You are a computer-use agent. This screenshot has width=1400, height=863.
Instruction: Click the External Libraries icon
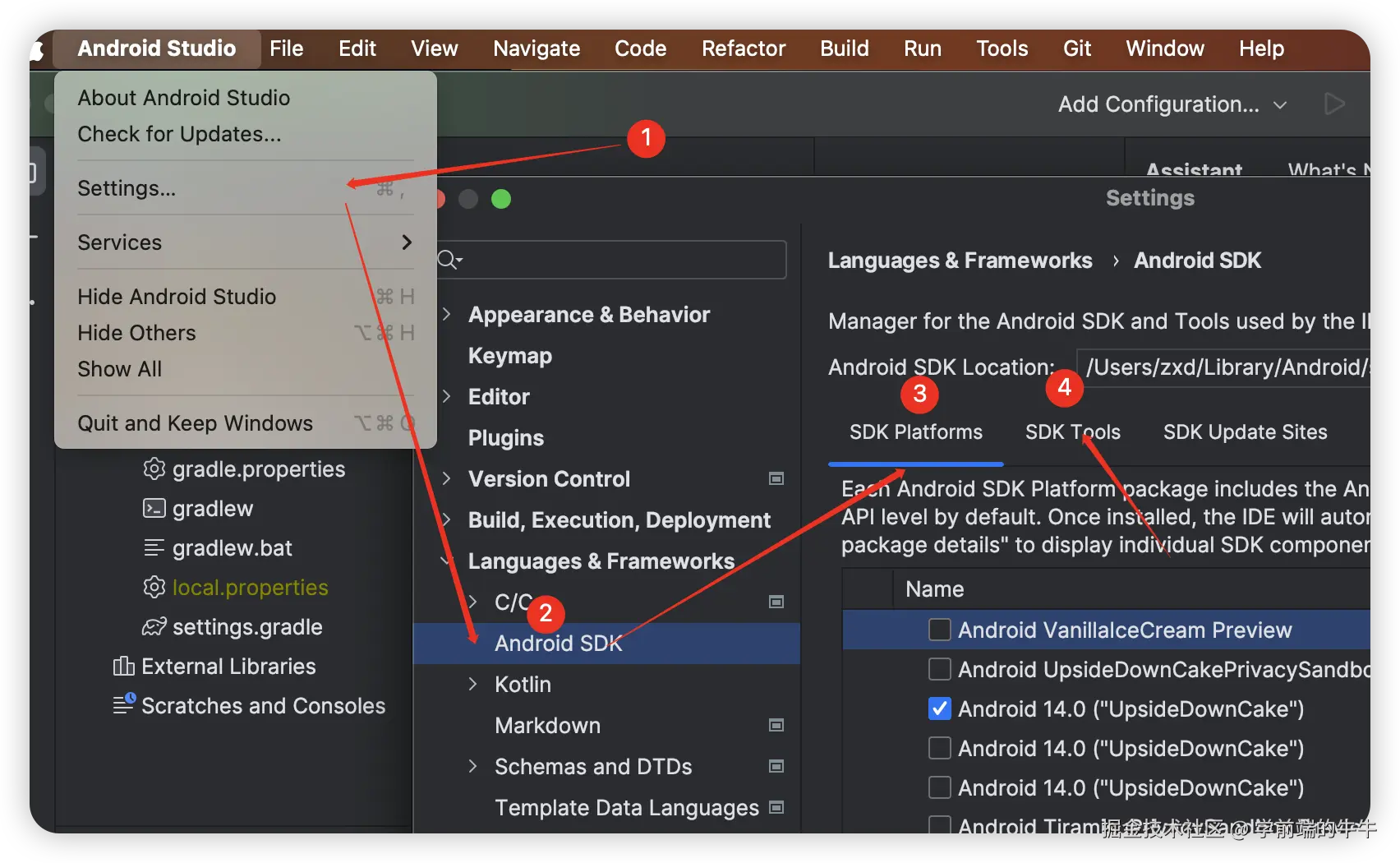[x=123, y=666]
